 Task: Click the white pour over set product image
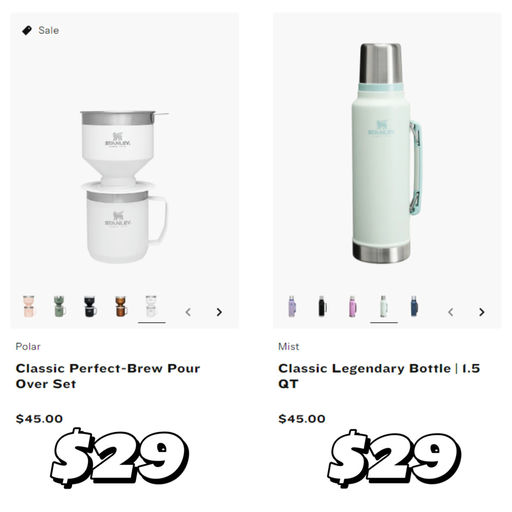coord(124,187)
